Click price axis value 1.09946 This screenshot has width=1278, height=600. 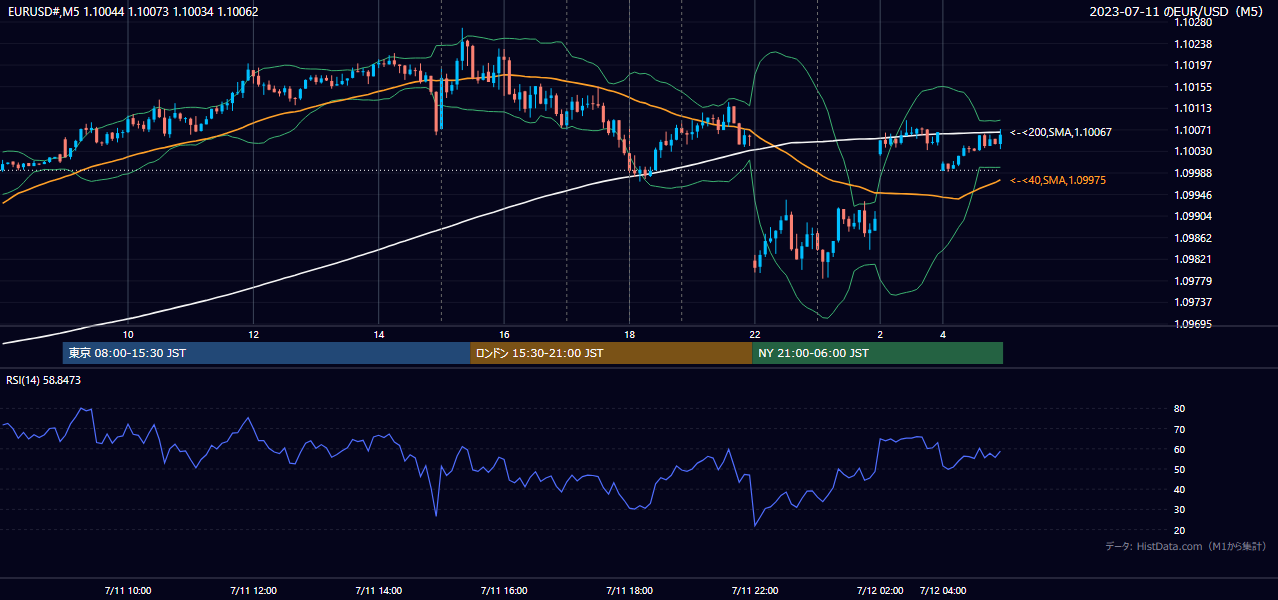pos(1193,195)
